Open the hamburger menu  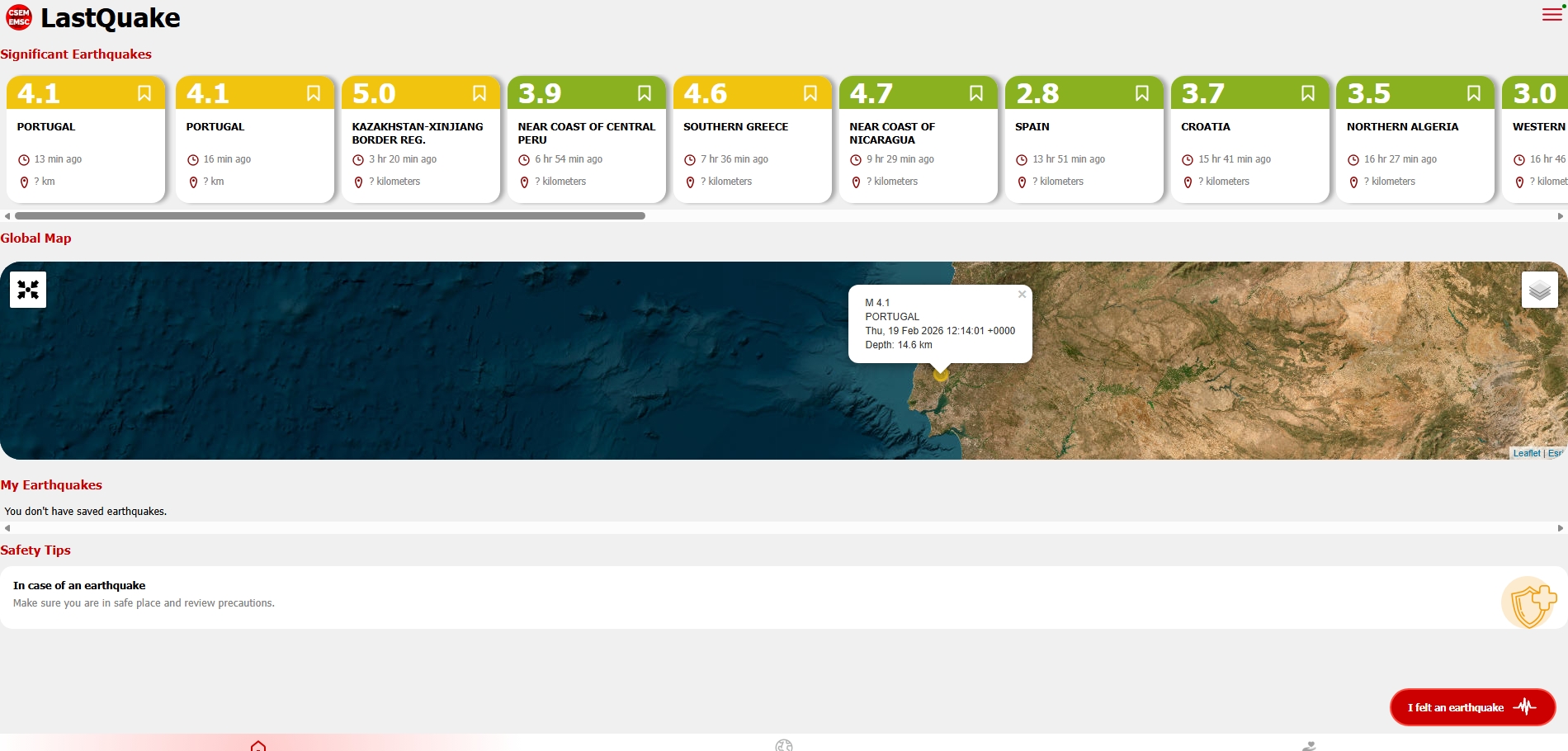(x=1551, y=15)
